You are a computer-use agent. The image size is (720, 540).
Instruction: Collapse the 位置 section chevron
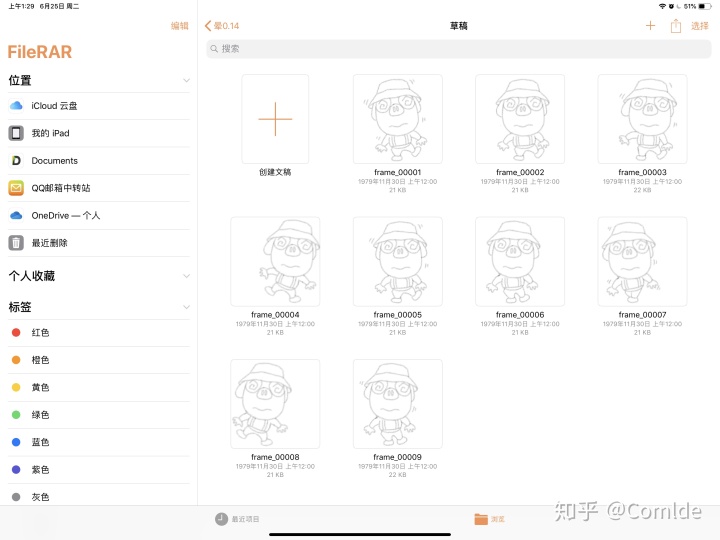click(186, 80)
